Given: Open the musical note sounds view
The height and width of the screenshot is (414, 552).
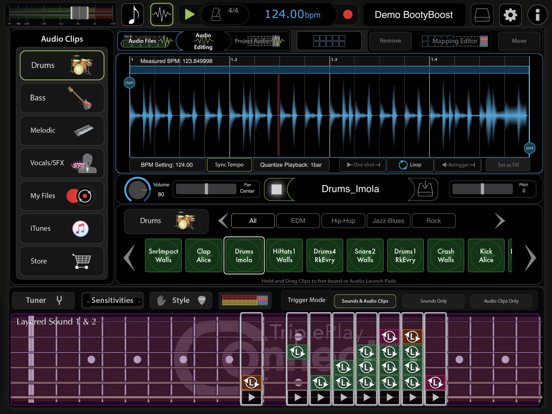Looking at the screenshot, I should [132, 14].
